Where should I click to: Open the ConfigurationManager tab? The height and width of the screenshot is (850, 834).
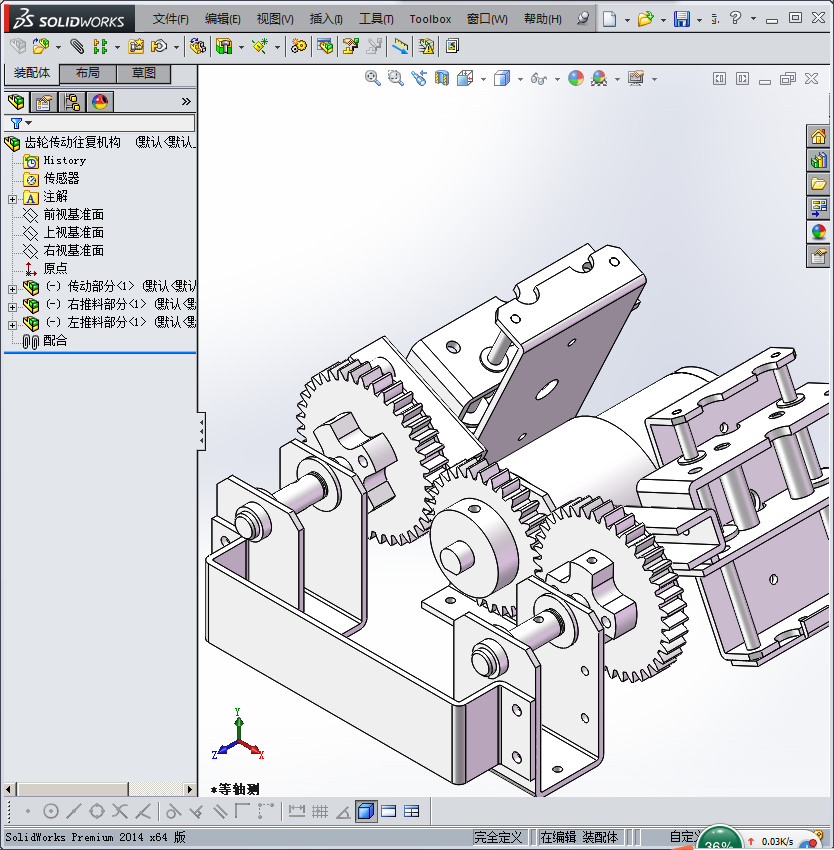(x=72, y=102)
